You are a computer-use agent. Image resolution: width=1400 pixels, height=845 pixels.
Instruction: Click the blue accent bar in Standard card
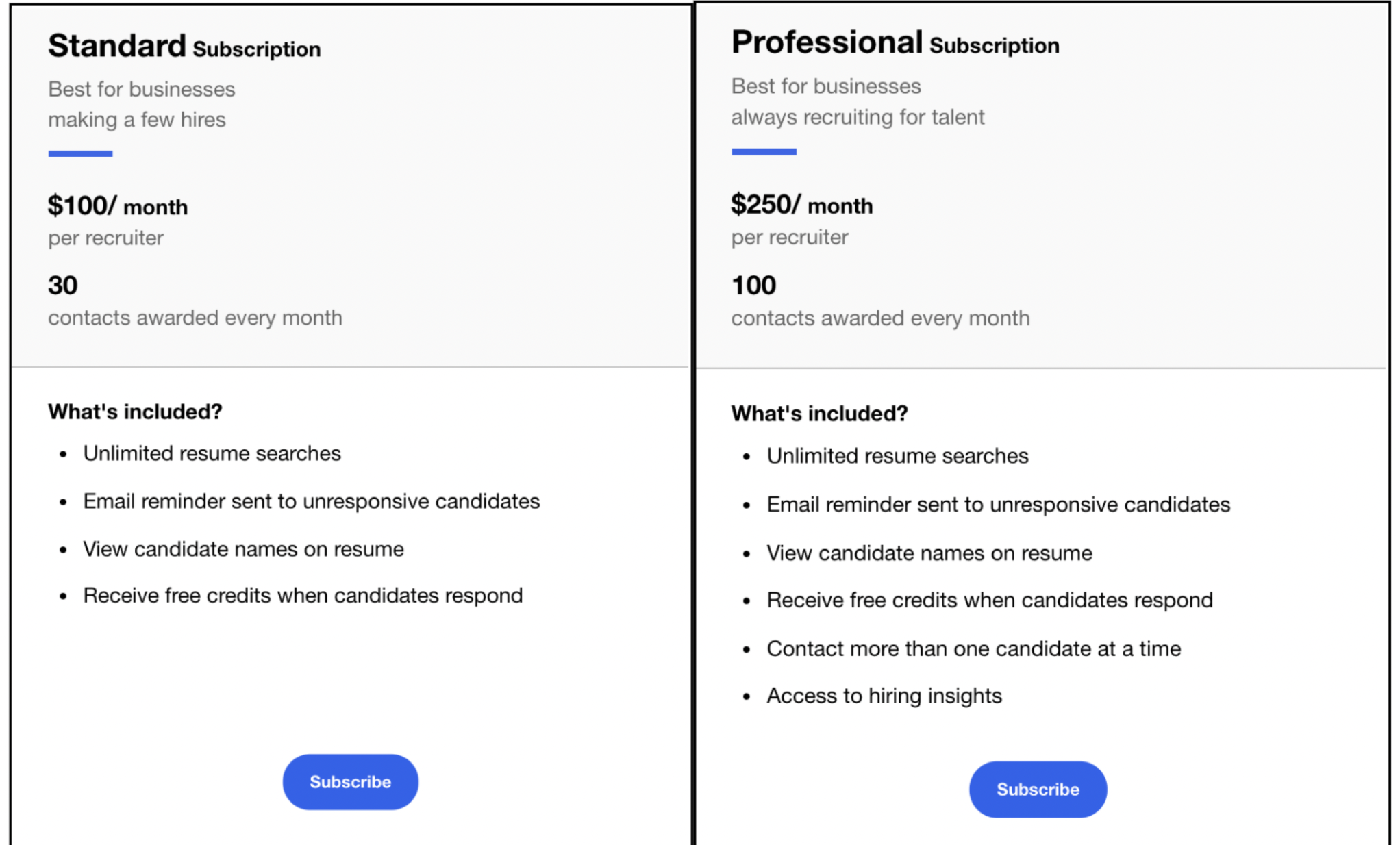click(80, 154)
